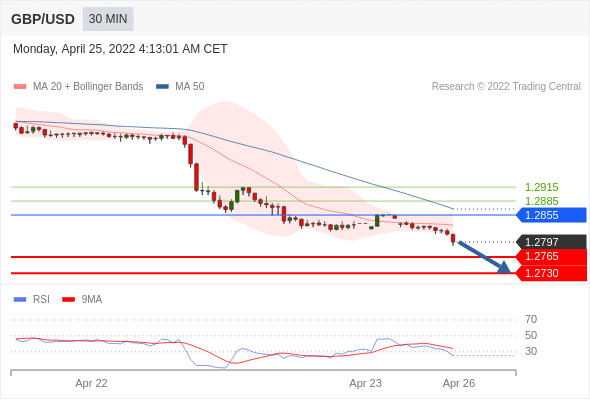Click the pink MA 20 legend swatch

pyautogui.click(x=20, y=87)
